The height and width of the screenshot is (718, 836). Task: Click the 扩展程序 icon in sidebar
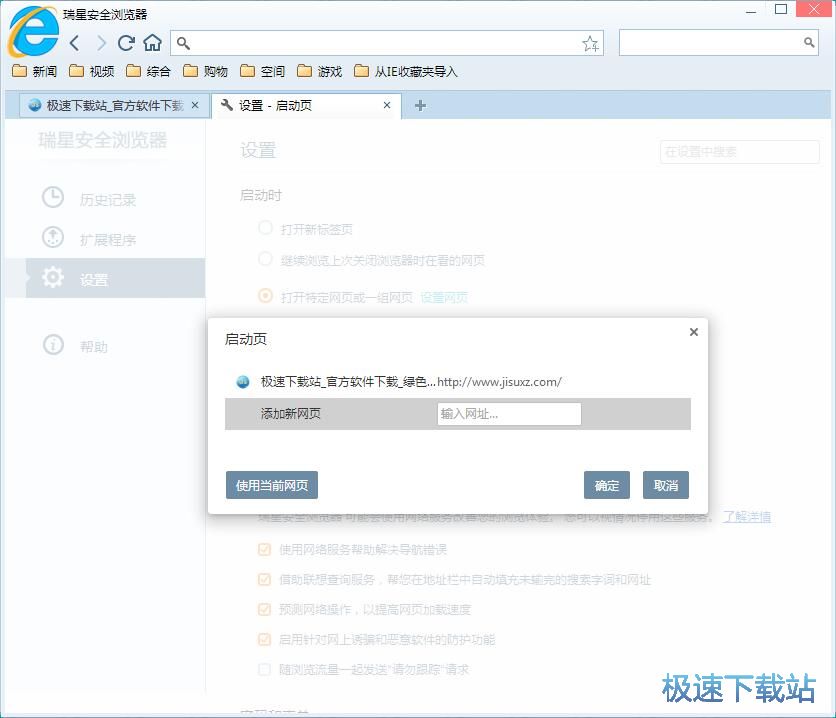tap(53, 237)
